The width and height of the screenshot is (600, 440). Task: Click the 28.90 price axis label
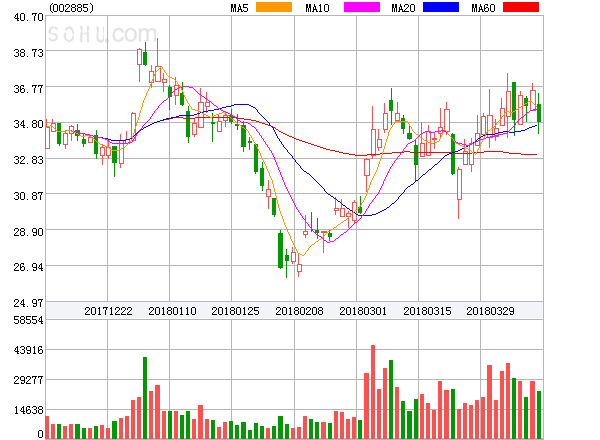tap(28, 232)
